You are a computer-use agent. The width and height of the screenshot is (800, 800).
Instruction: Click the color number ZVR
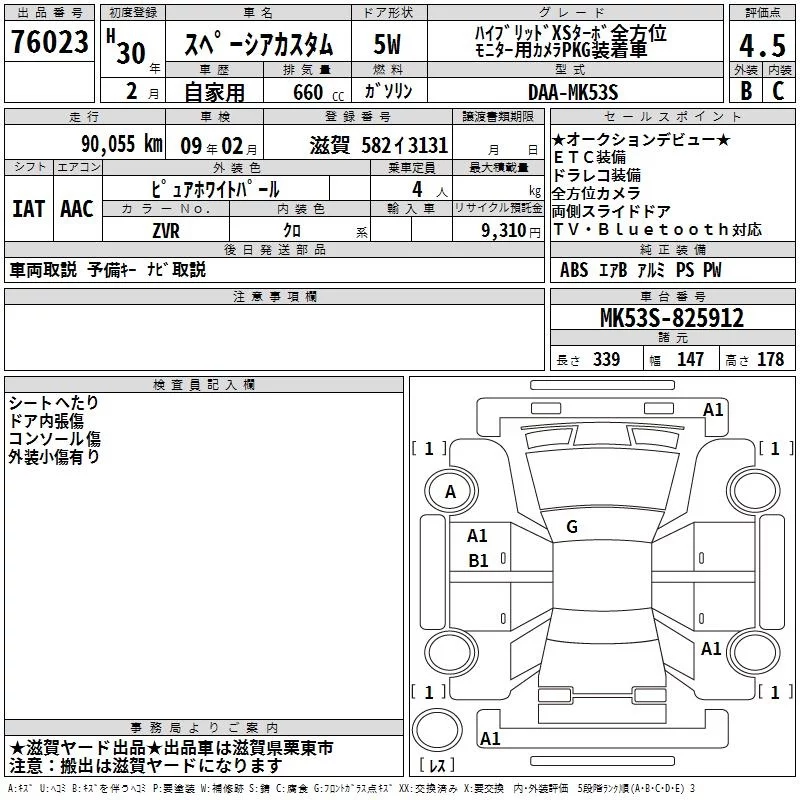click(166, 231)
